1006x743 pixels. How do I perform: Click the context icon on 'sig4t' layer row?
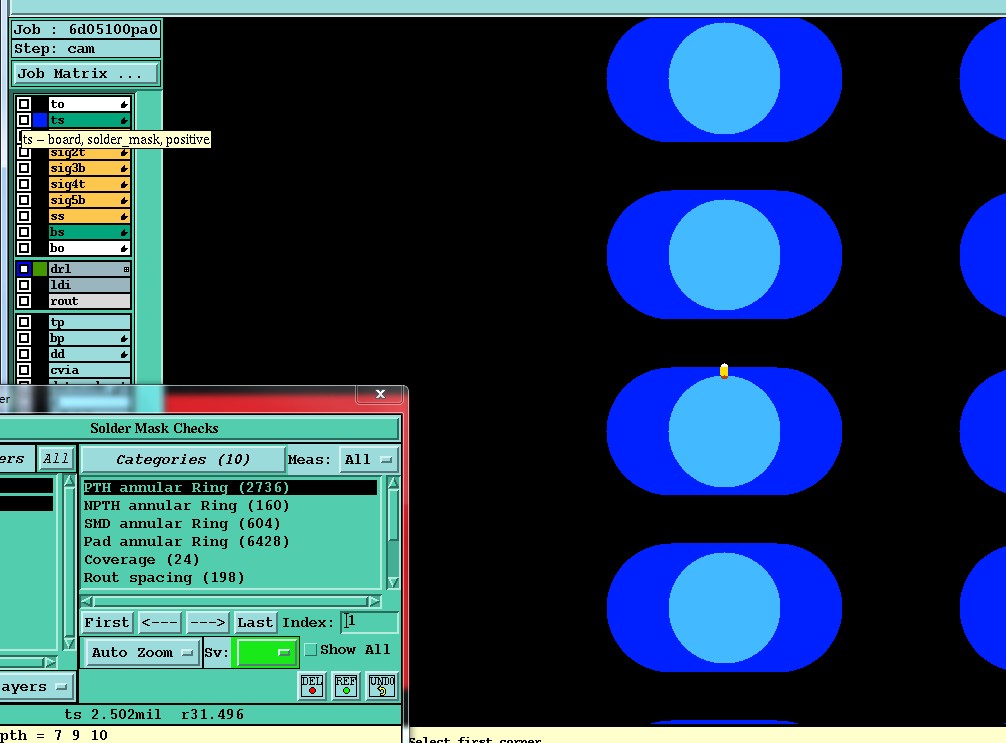(x=124, y=184)
